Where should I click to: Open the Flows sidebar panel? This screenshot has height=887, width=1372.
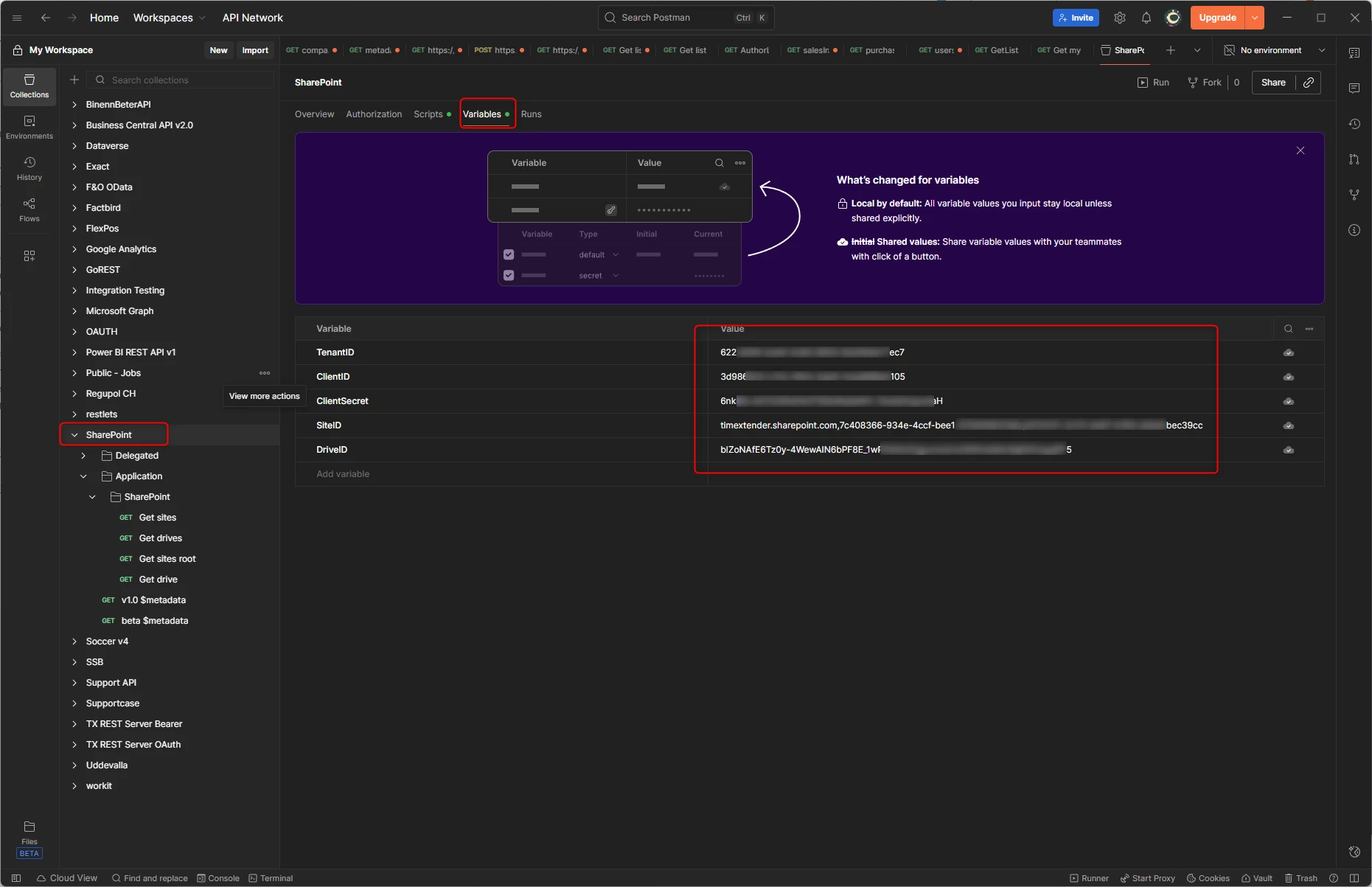pyautogui.click(x=29, y=209)
